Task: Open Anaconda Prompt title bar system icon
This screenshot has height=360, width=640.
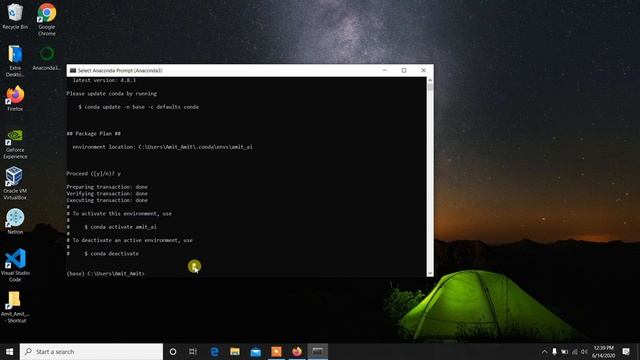Action: (73, 71)
